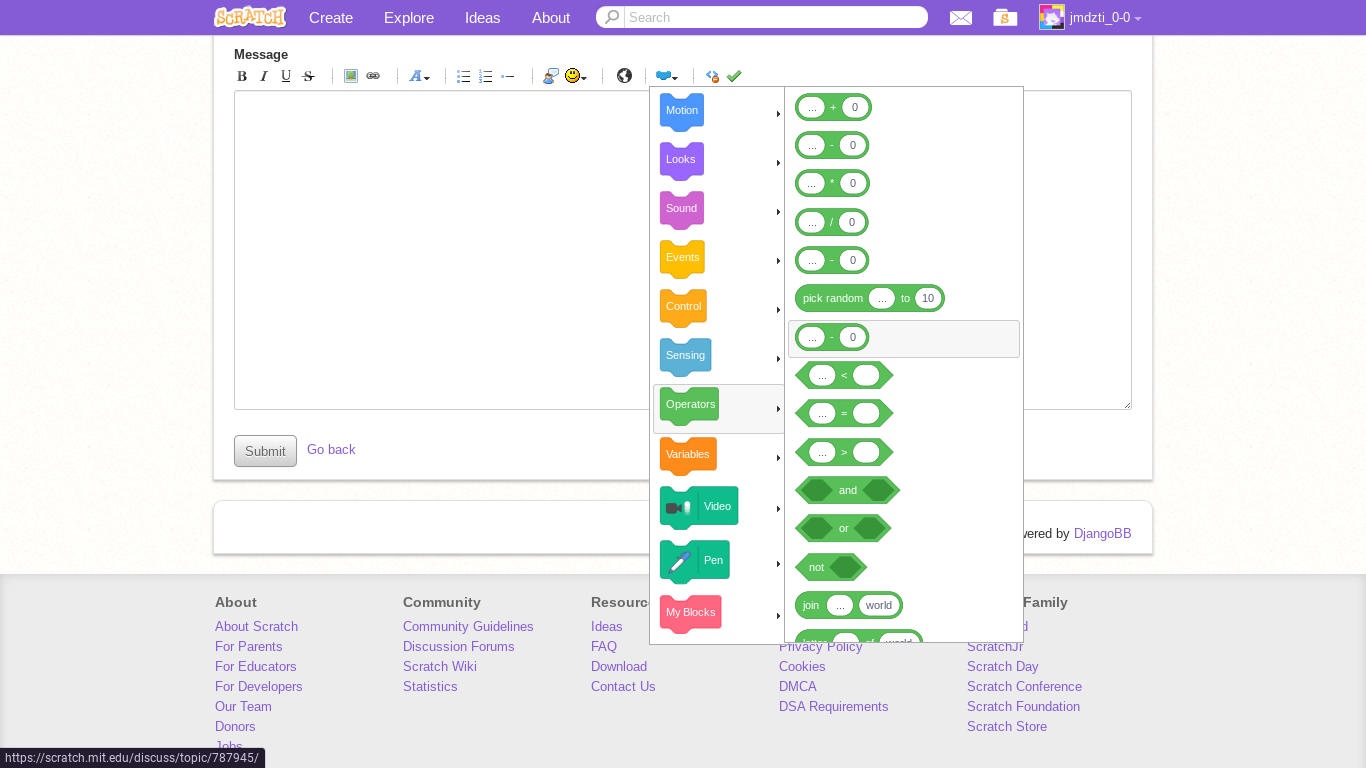Screen dimensions: 1366x768
Task: Apply strikethrough formatting
Action: click(x=308, y=76)
